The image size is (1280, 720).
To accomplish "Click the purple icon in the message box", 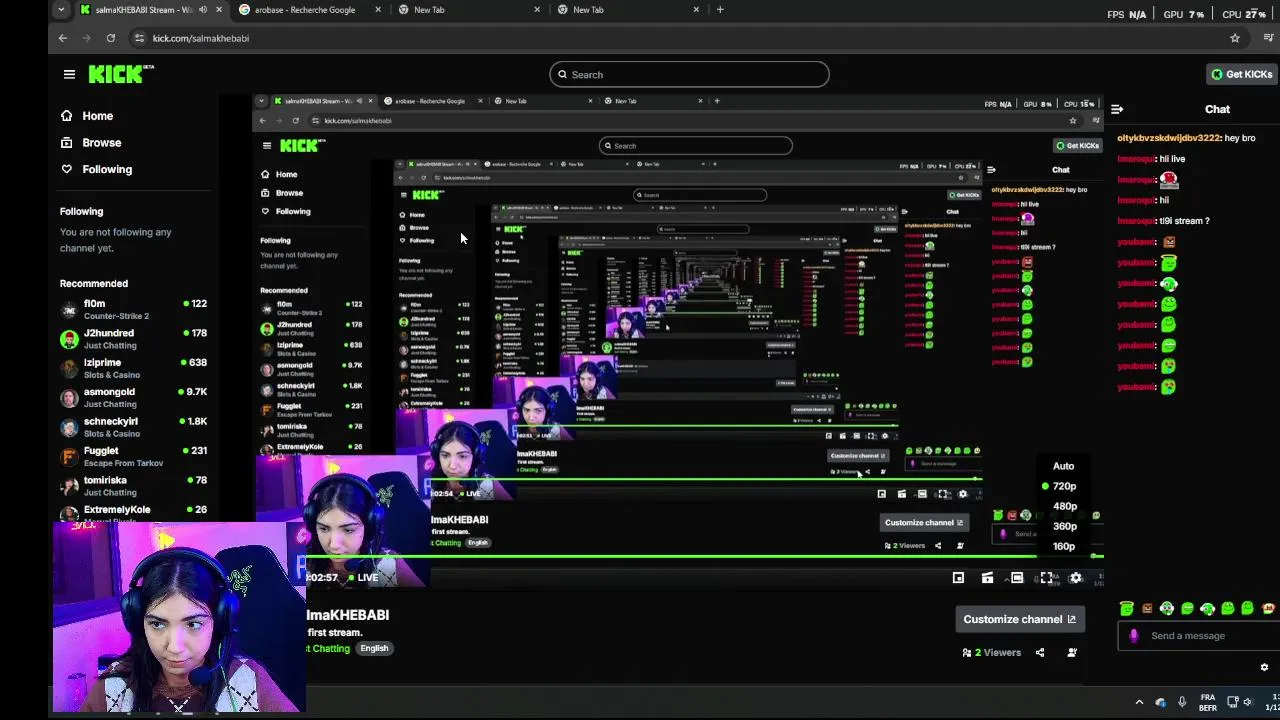I will coord(1133,636).
